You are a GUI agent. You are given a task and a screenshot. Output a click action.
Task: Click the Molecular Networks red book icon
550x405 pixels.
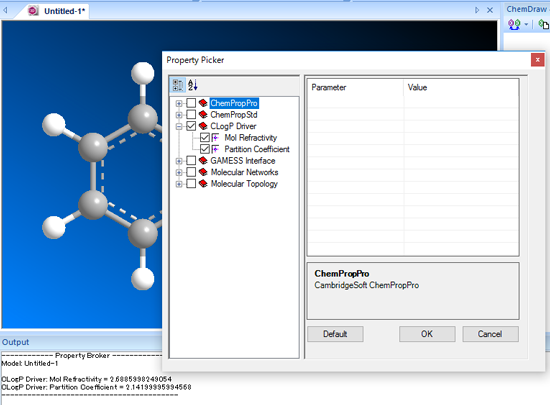(203, 172)
